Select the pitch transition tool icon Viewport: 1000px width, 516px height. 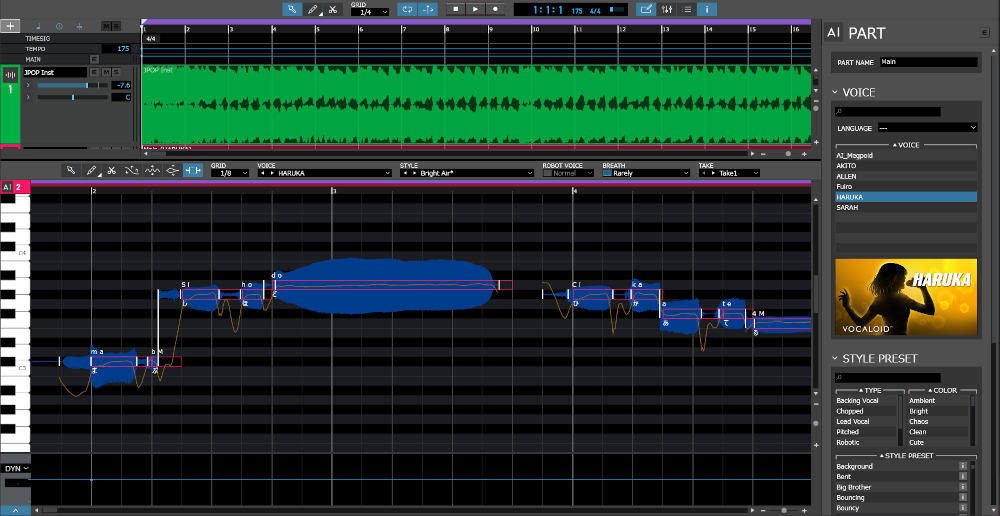pyautogui.click(x=172, y=170)
